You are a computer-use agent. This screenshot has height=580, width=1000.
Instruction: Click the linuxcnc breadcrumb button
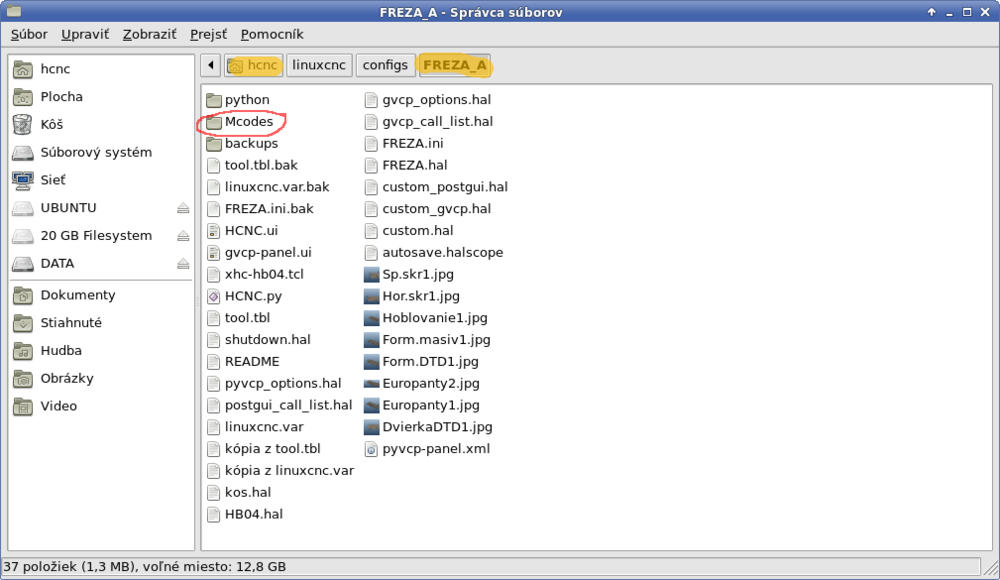318,65
